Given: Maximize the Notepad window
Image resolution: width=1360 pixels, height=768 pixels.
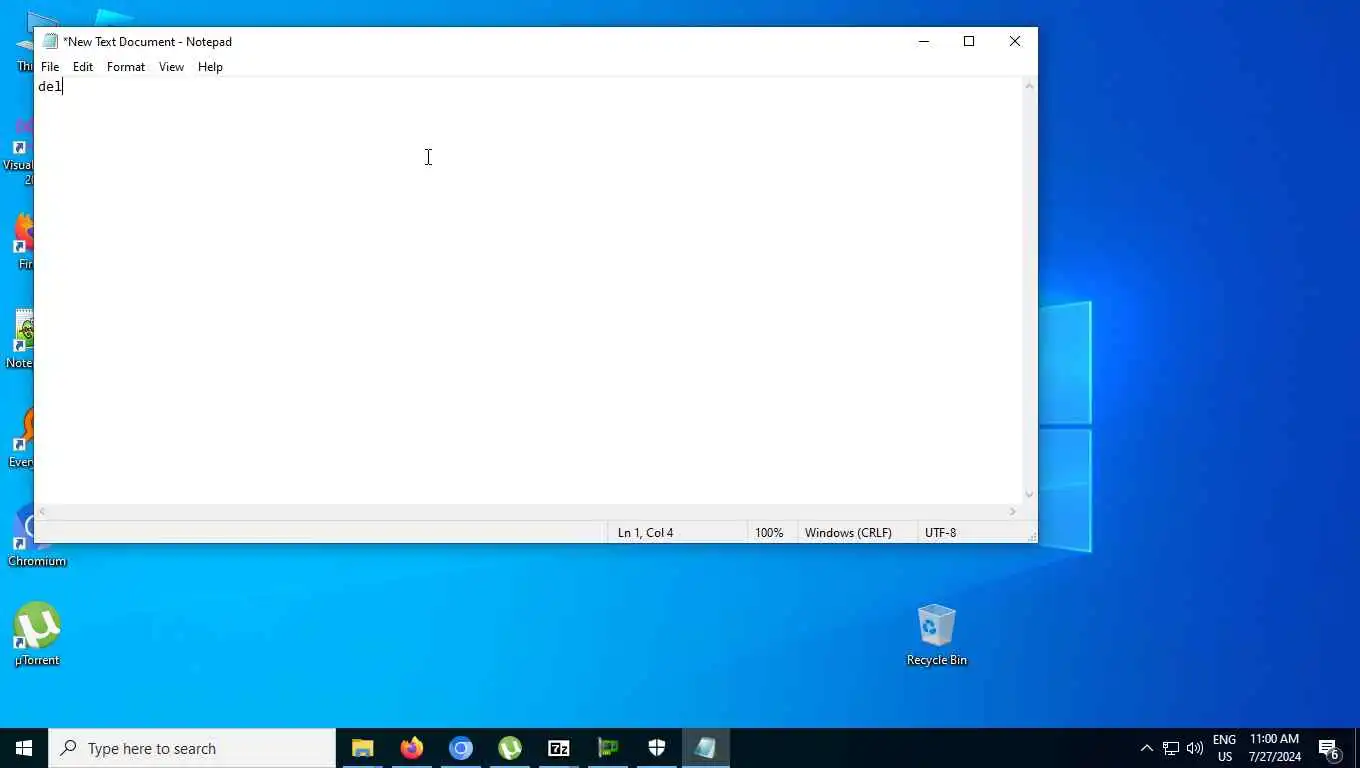Looking at the screenshot, I should tap(969, 41).
